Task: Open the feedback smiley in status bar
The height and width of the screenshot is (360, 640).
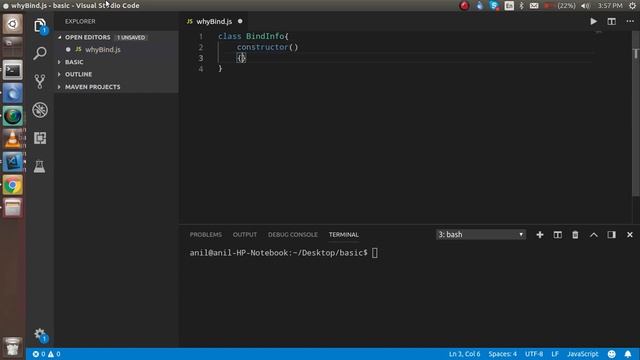Action: point(611,354)
